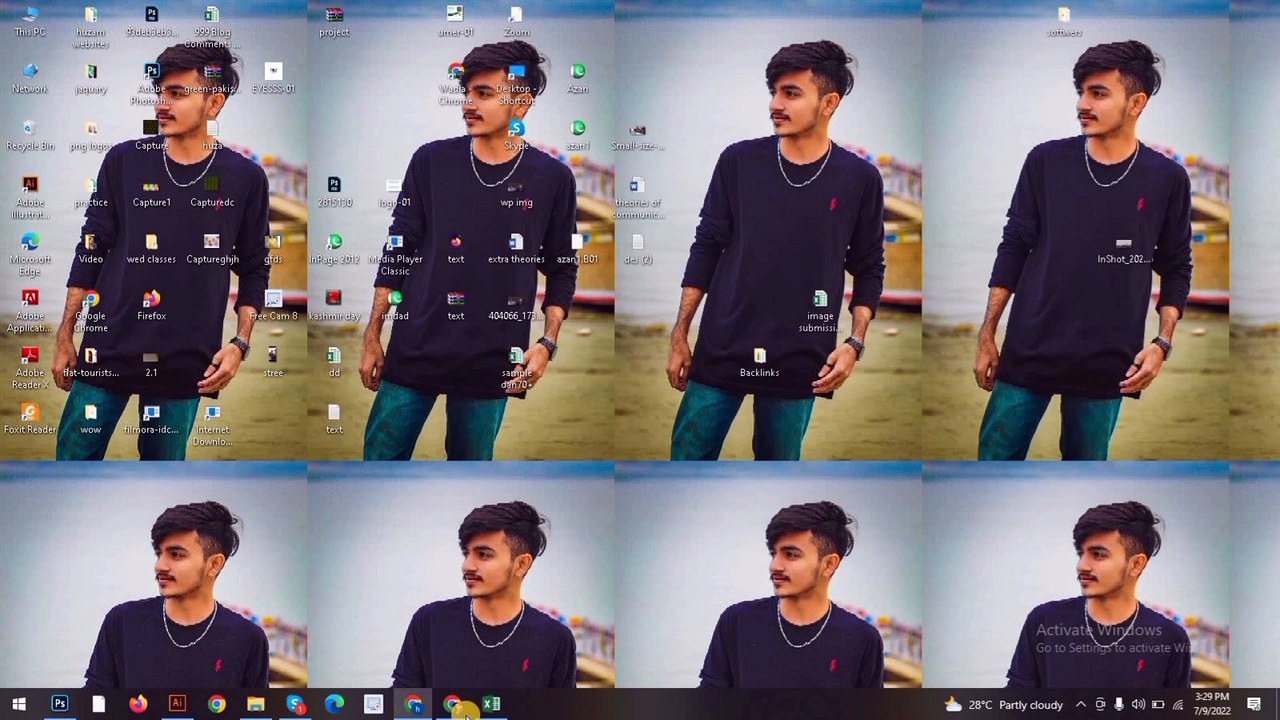Open the Windows Start menu
1280x720 pixels.
coord(19,704)
